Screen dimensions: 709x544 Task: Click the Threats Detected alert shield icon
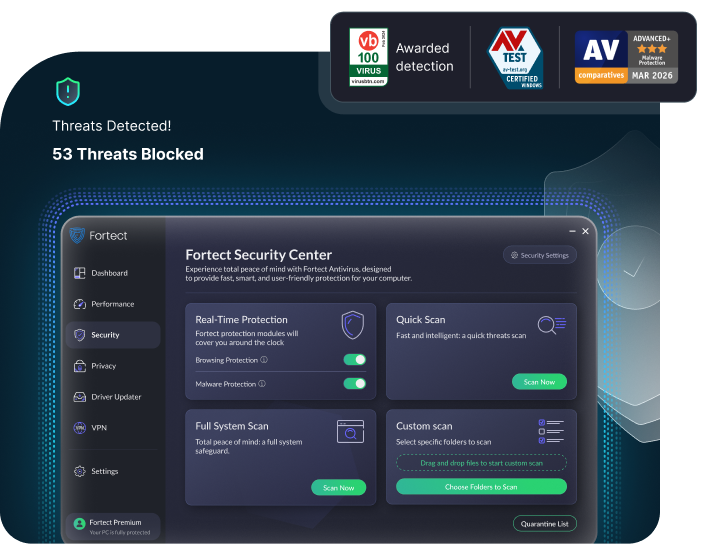pyautogui.click(x=68, y=91)
